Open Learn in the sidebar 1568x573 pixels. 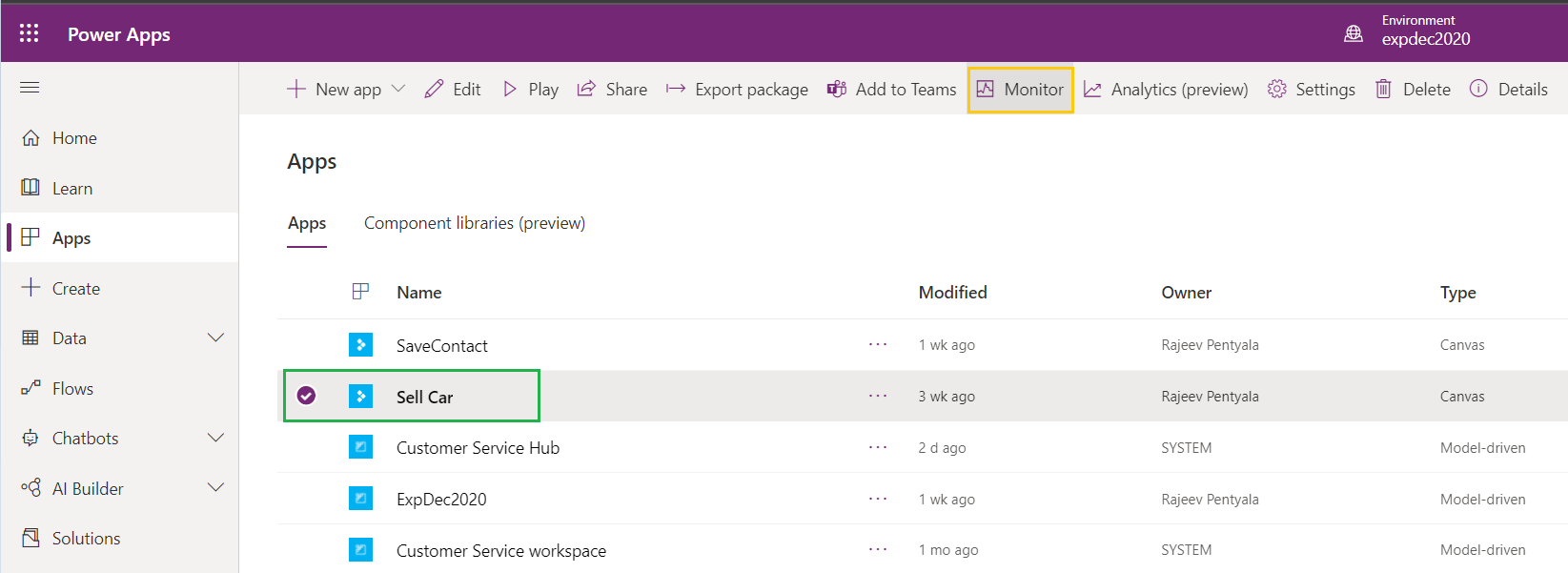coord(119,188)
